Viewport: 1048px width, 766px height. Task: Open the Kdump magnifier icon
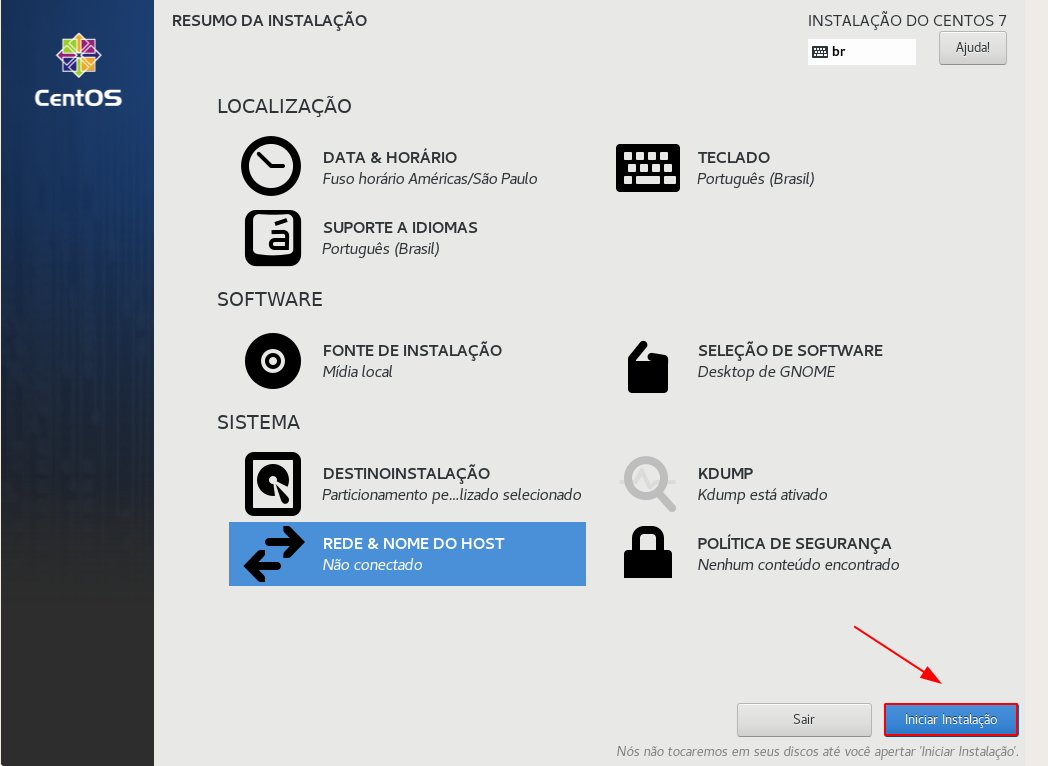648,483
